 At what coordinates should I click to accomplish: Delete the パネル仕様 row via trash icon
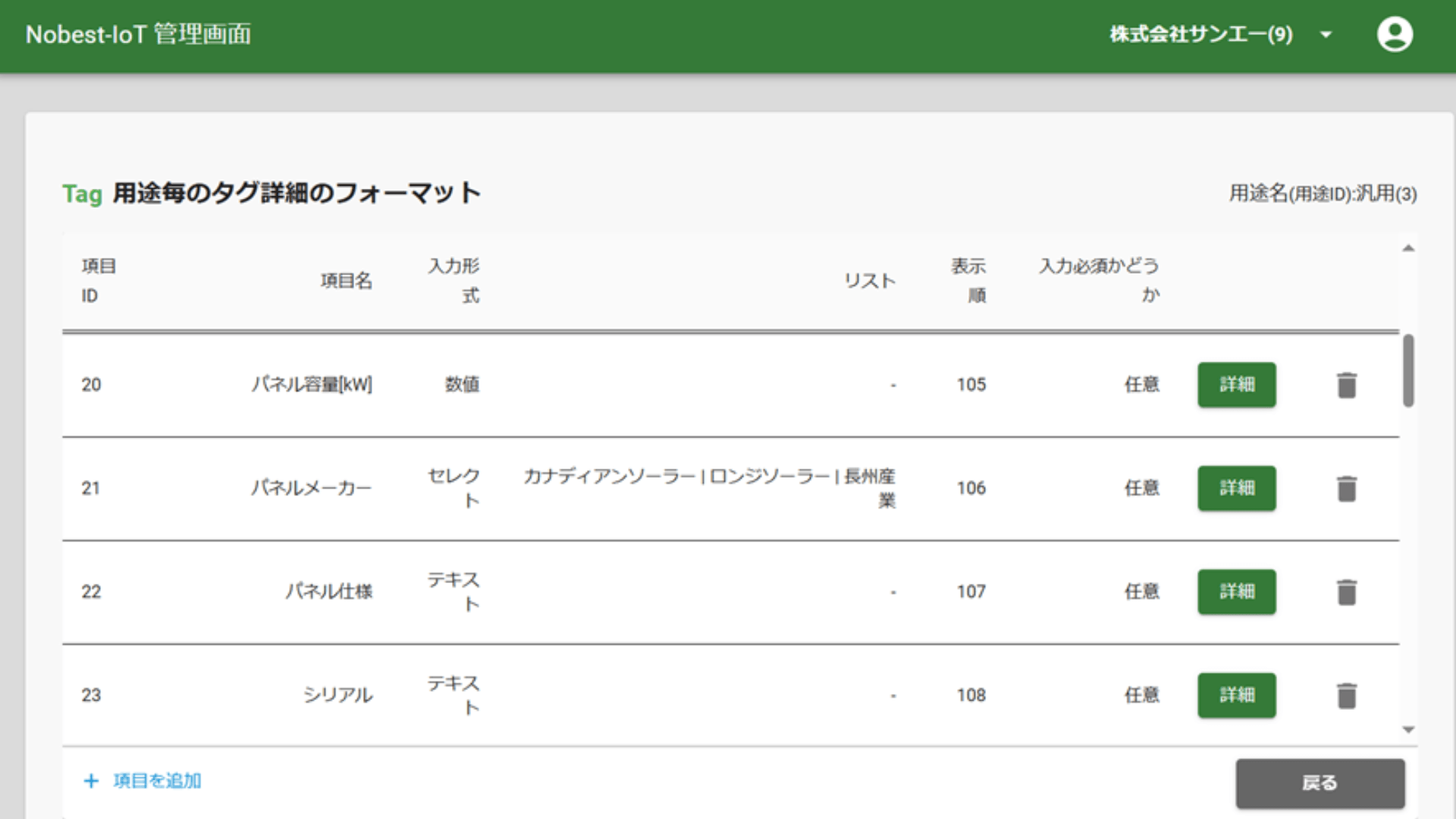(x=1347, y=592)
